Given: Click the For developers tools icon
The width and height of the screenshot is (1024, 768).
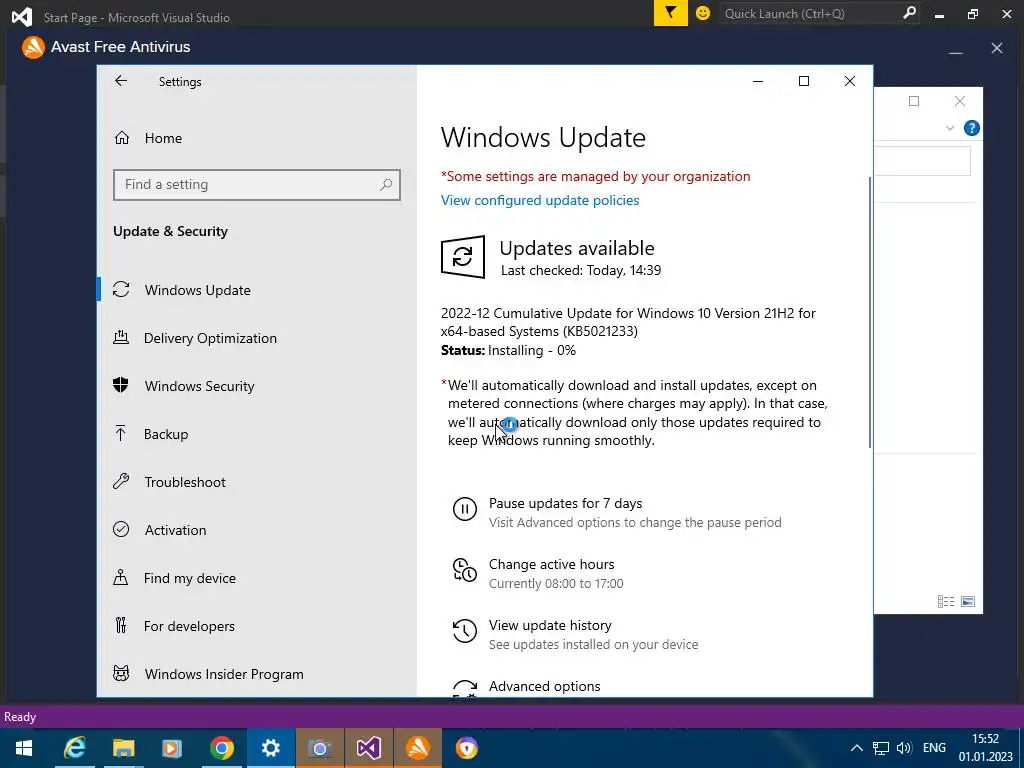Looking at the screenshot, I should [x=121, y=625].
